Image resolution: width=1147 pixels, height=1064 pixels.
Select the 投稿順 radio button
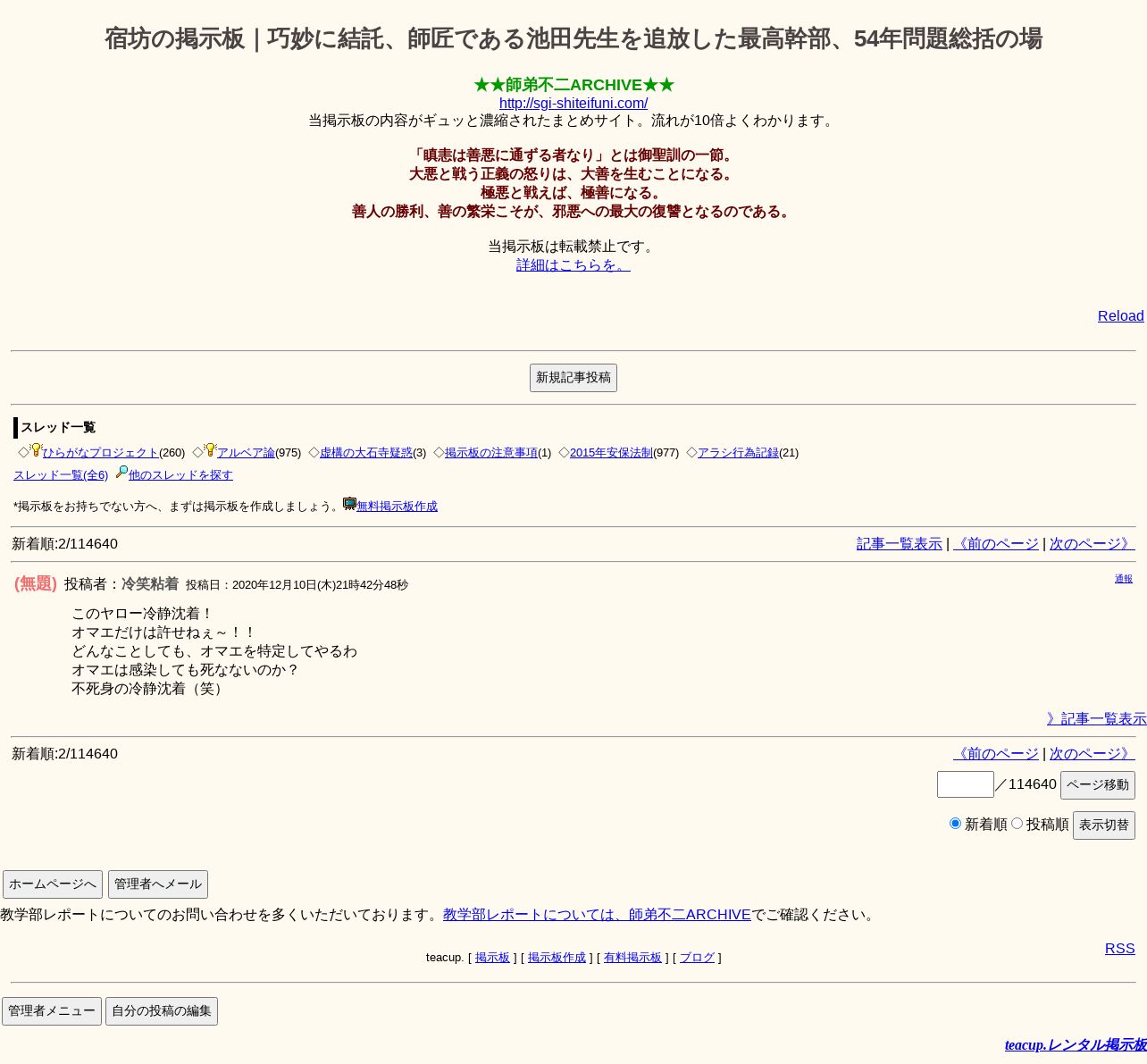click(x=1017, y=824)
